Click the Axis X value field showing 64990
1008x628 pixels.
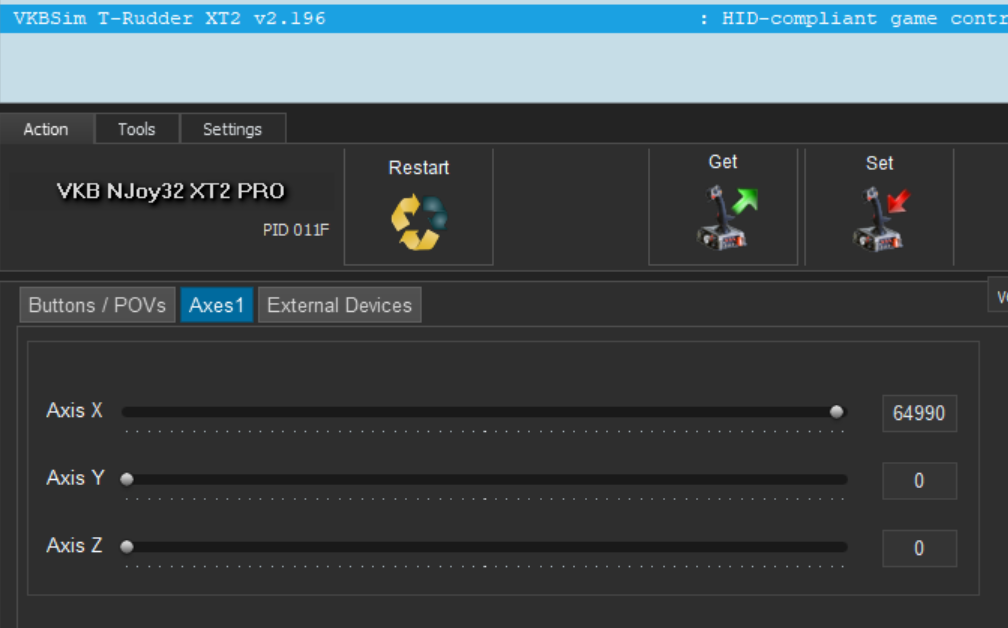[x=919, y=413]
